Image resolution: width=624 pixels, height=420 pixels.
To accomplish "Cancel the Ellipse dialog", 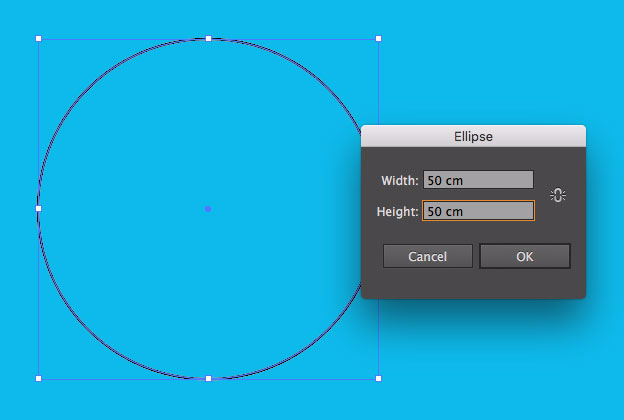I will 428,256.
